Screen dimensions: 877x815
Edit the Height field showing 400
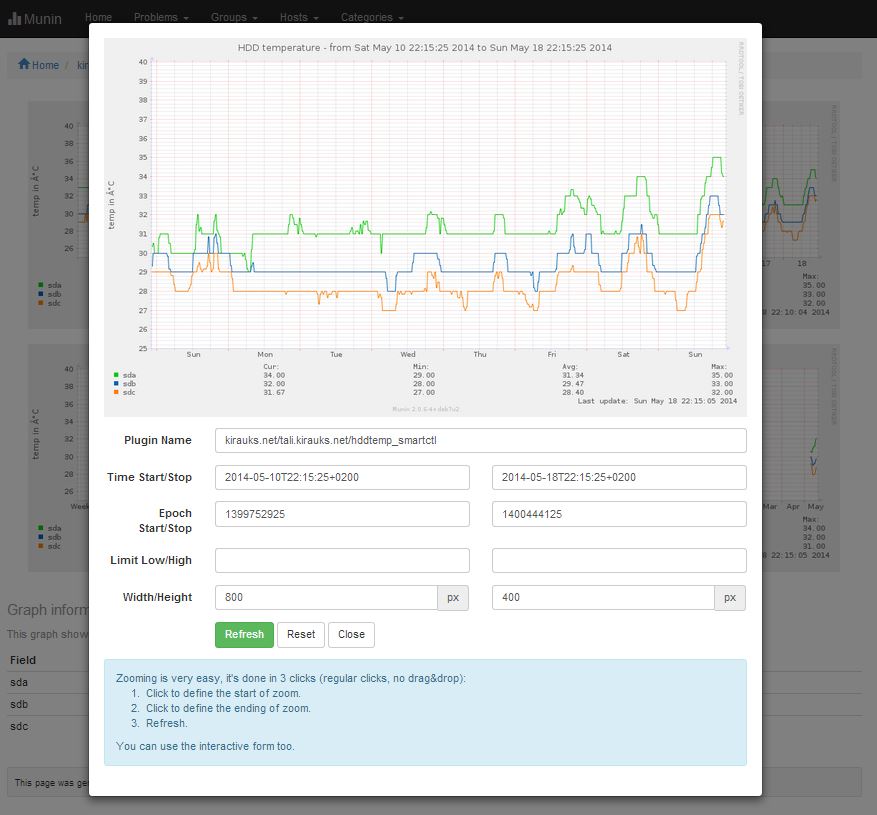click(603, 597)
